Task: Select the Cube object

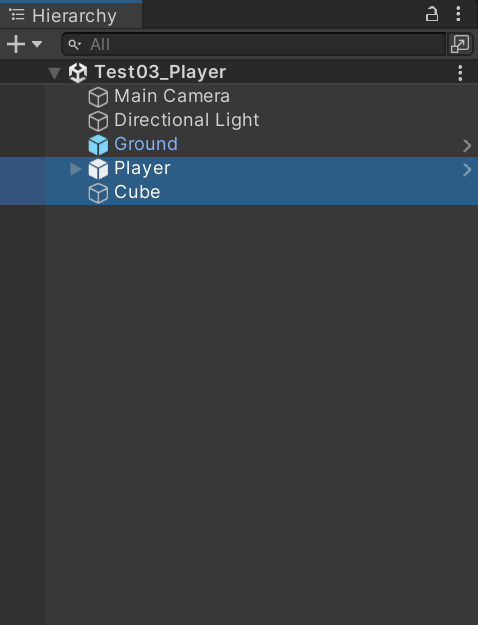Action: [137, 192]
